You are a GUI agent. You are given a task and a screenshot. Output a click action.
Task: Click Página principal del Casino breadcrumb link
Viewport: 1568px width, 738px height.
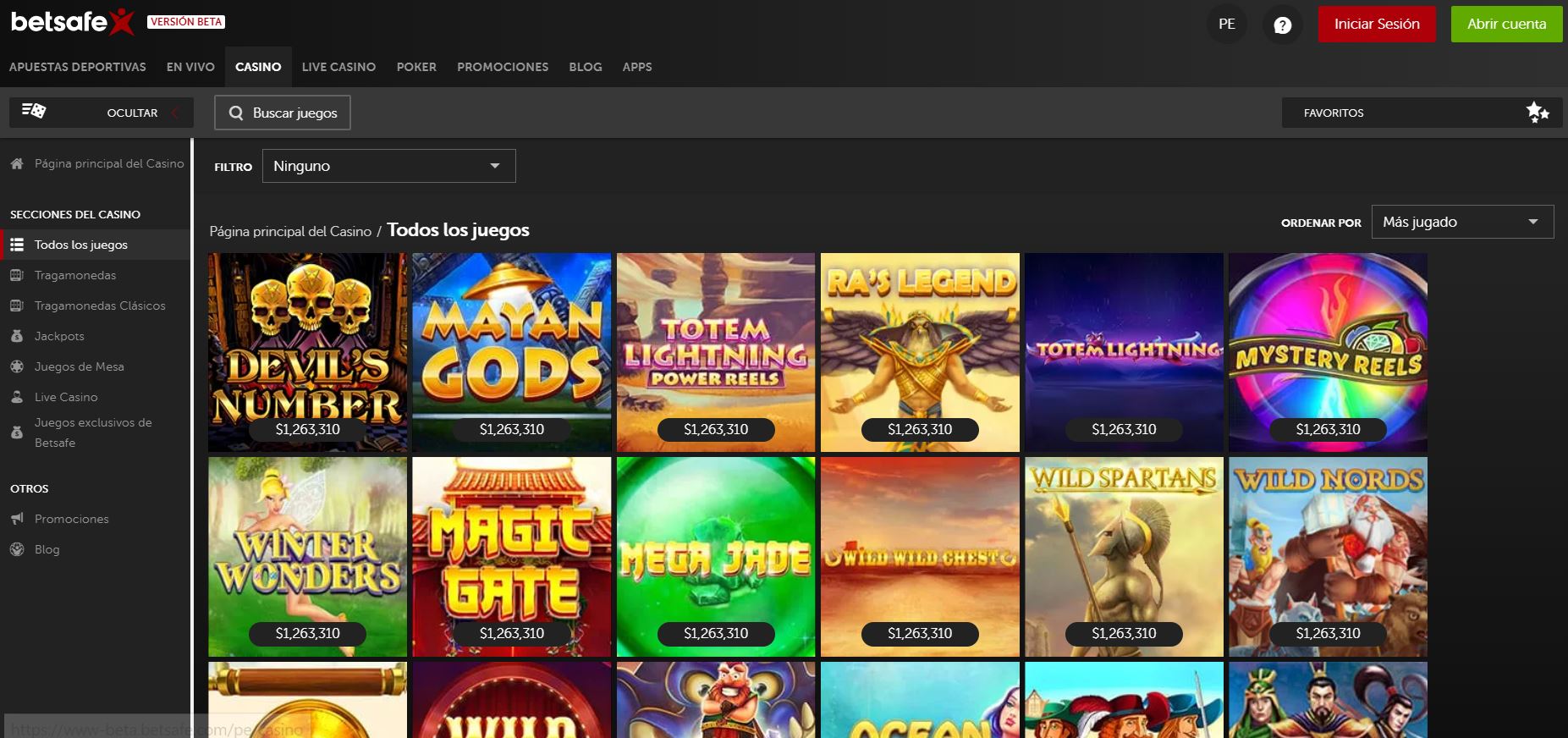click(290, 231)
